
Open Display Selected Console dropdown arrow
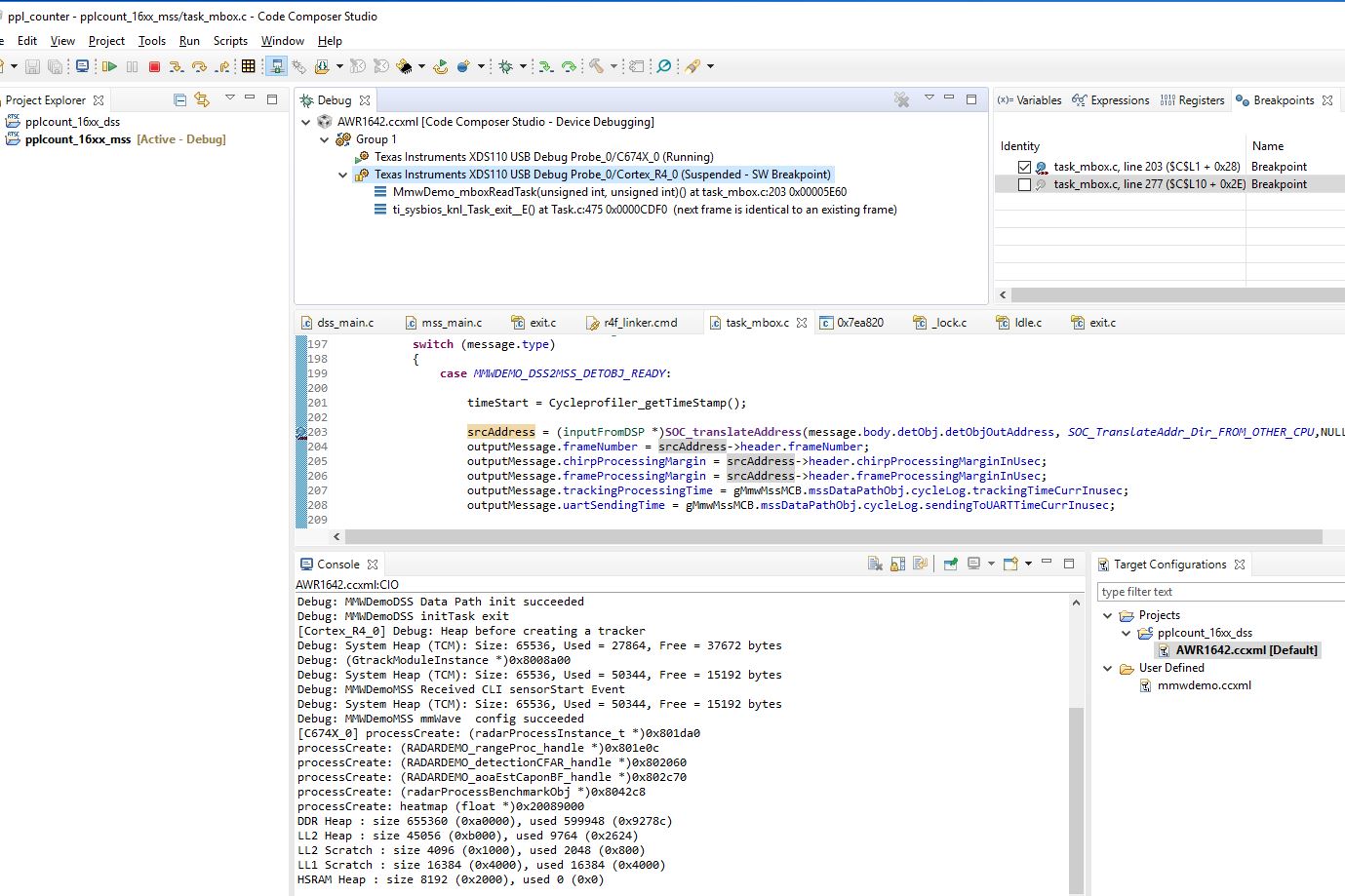991,564
